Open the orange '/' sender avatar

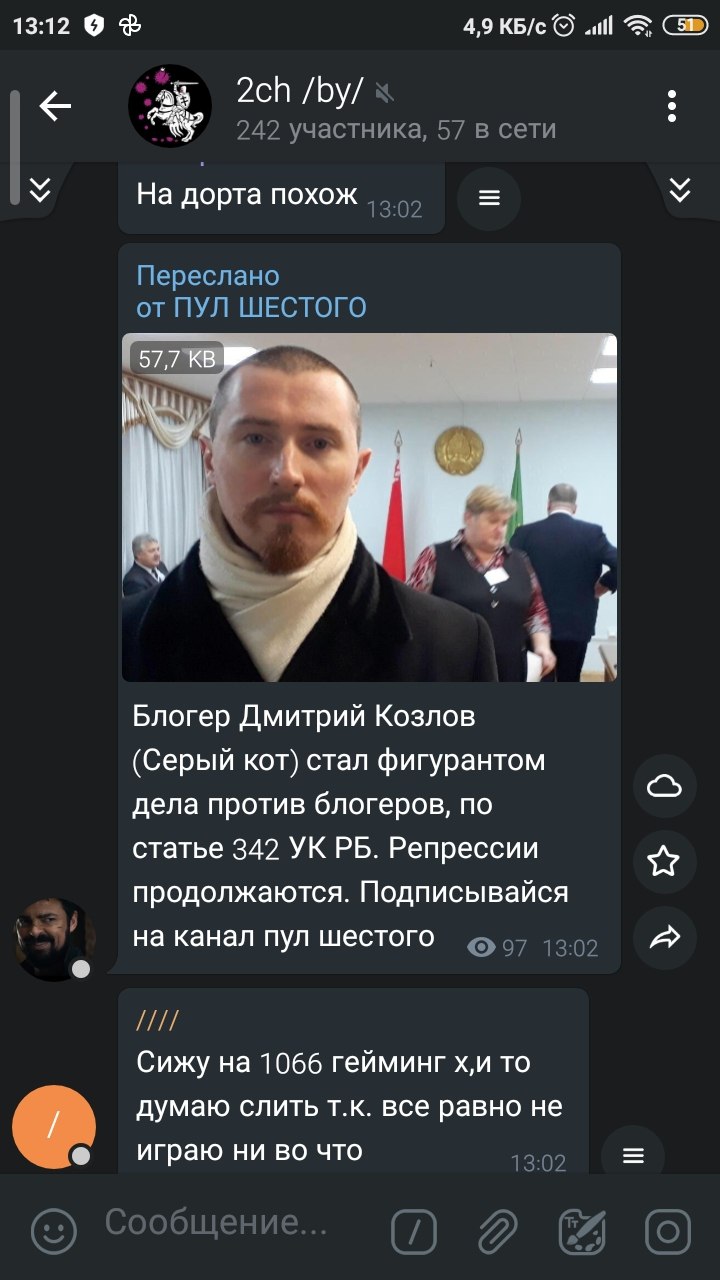(x=54, y=1127)
